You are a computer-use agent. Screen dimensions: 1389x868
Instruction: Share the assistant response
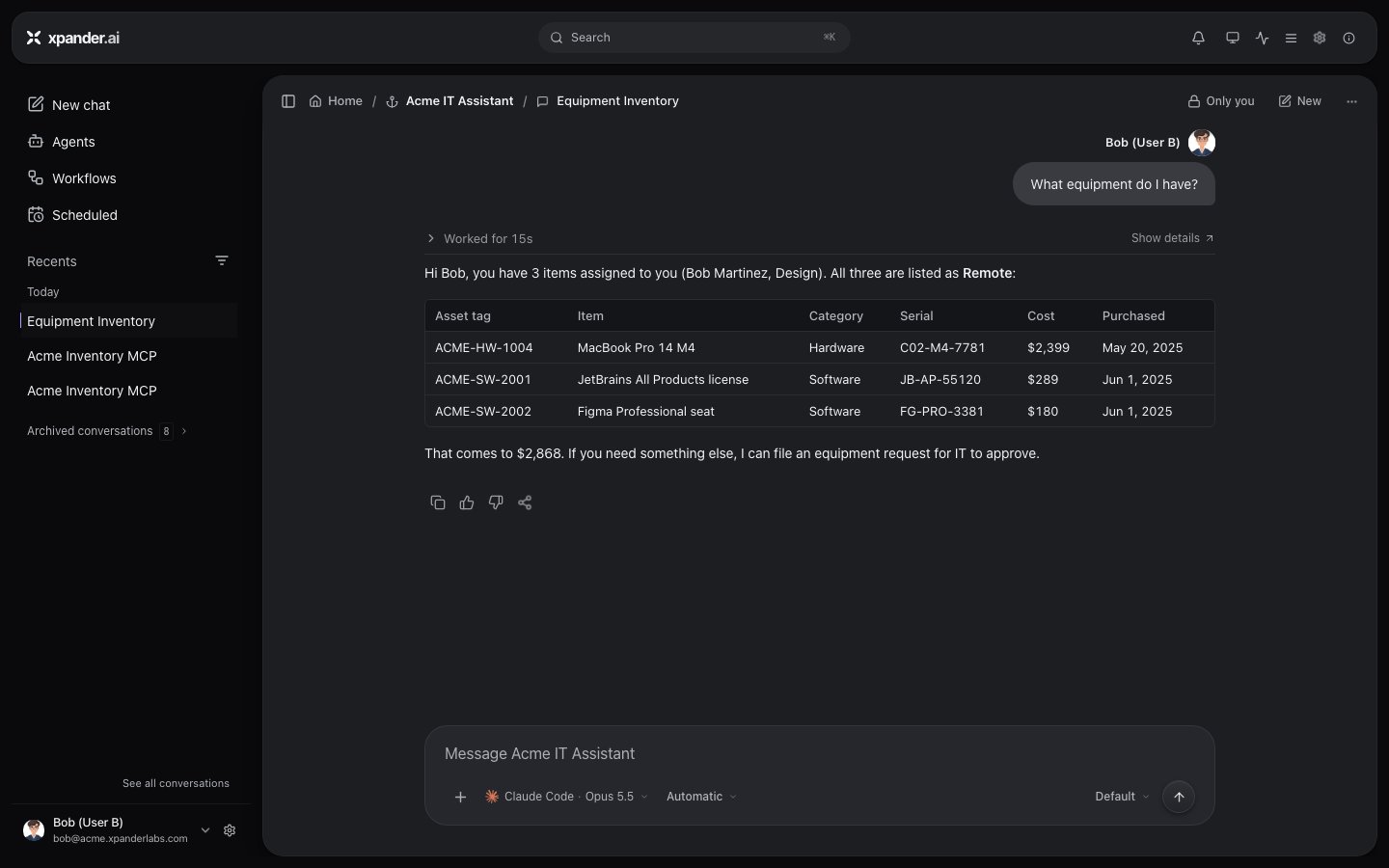click(525, 502)
